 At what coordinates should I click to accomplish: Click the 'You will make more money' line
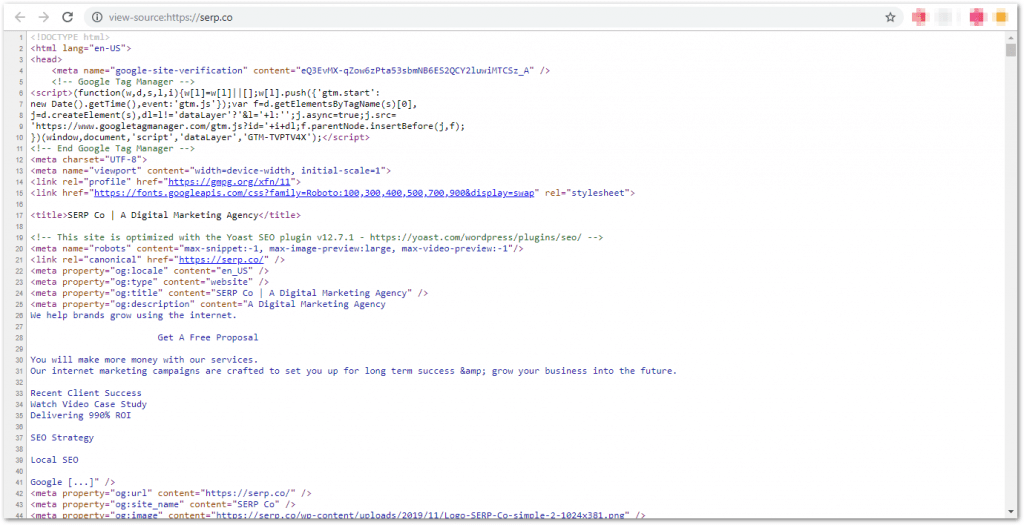pyautogui.click(x=144, y=360)
